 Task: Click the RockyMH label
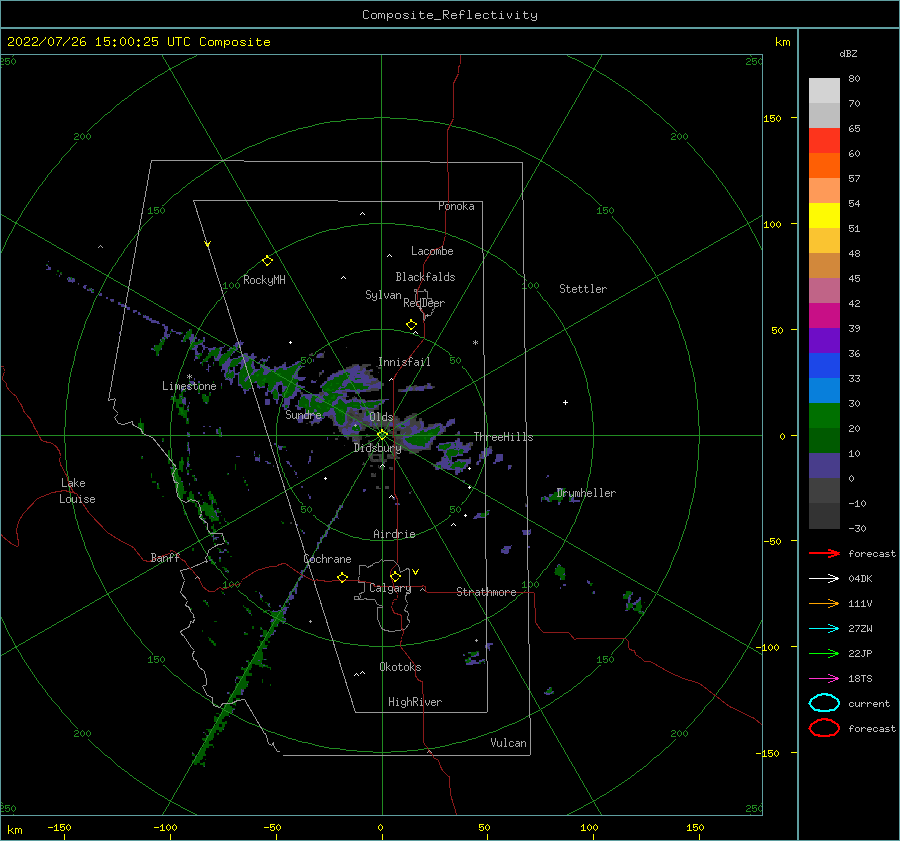tap(264, 280)
